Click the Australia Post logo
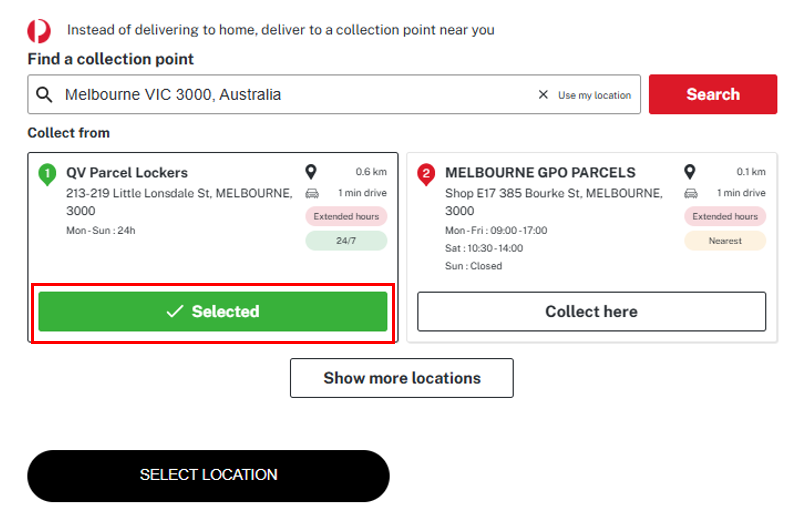Viewport: 812px width, 512px height. point(39,31)
